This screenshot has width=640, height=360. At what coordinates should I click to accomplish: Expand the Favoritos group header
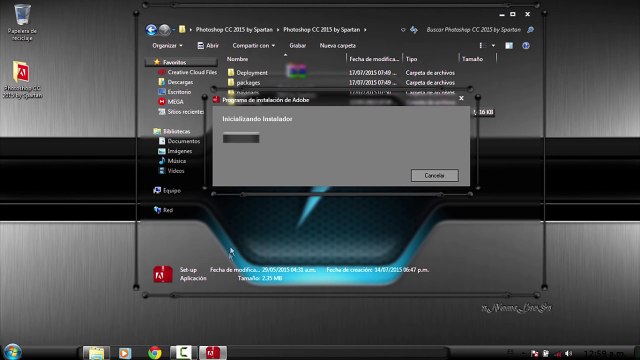[181, 62]
